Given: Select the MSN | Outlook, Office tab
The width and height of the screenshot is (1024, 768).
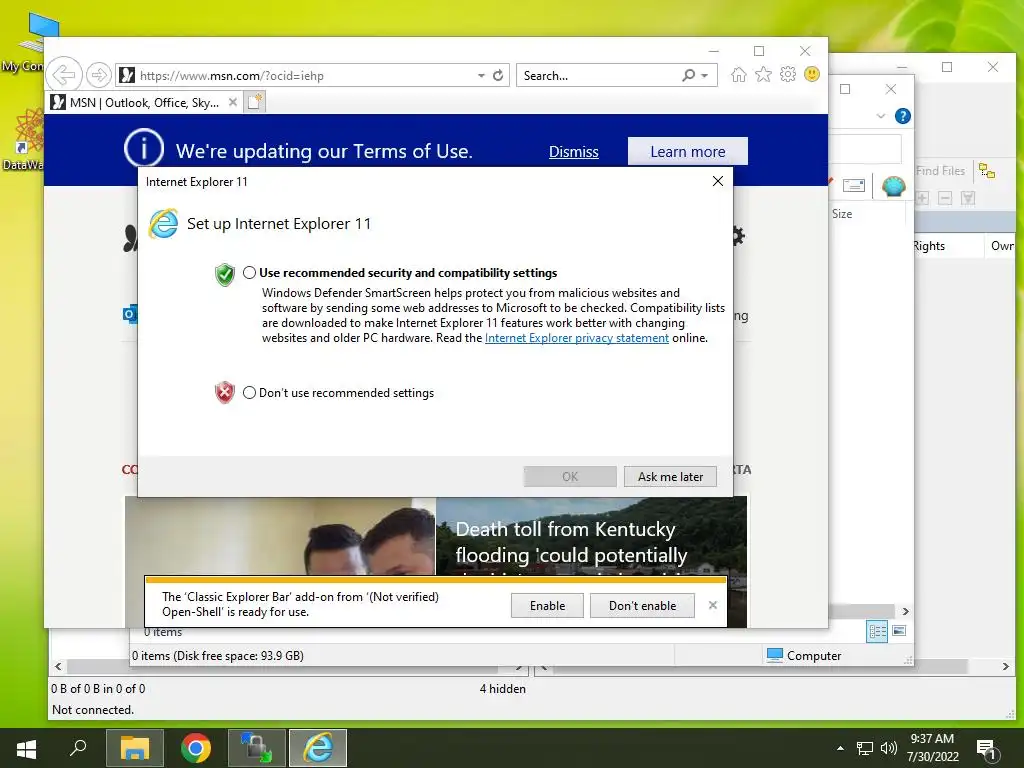Looking at the screenshot, I should [x=143, y=102].
